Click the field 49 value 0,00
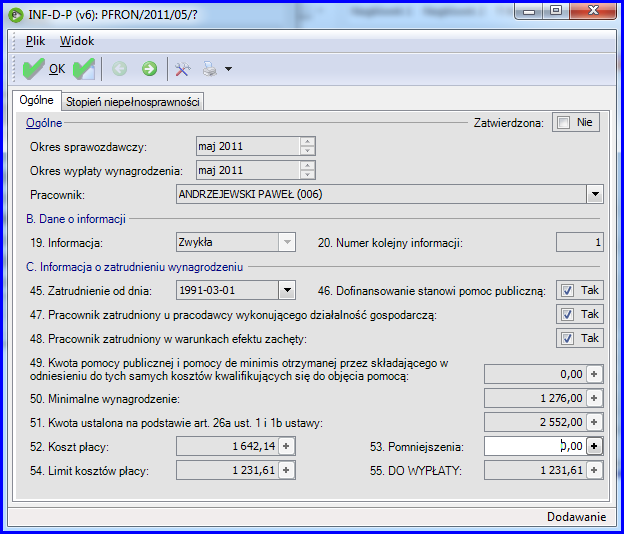 (x=535, y=374)
